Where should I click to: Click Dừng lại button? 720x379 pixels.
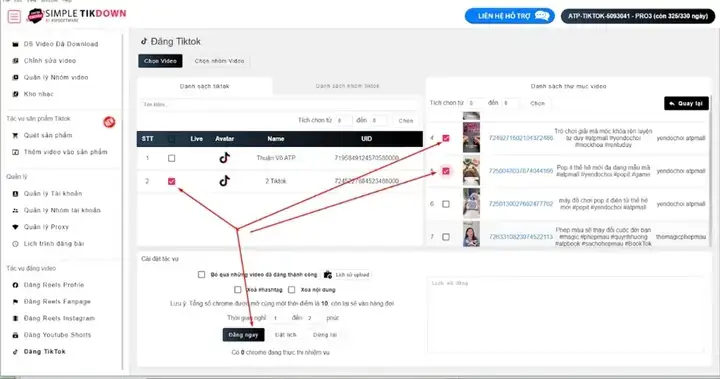point(325,335)
